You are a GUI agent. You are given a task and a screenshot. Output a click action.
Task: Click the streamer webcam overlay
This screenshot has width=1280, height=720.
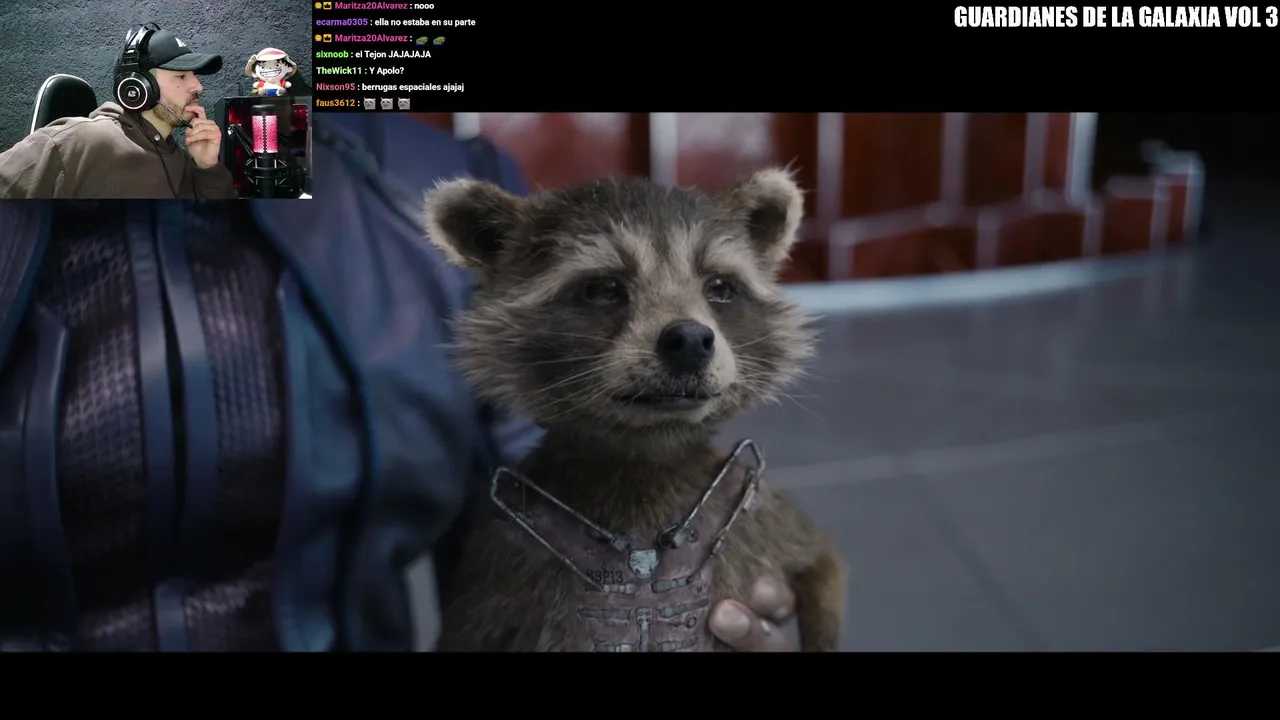click(x=156, y=99)
